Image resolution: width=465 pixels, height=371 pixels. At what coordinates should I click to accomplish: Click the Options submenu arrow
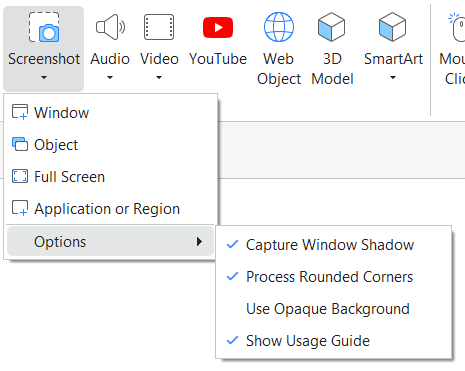199,241
